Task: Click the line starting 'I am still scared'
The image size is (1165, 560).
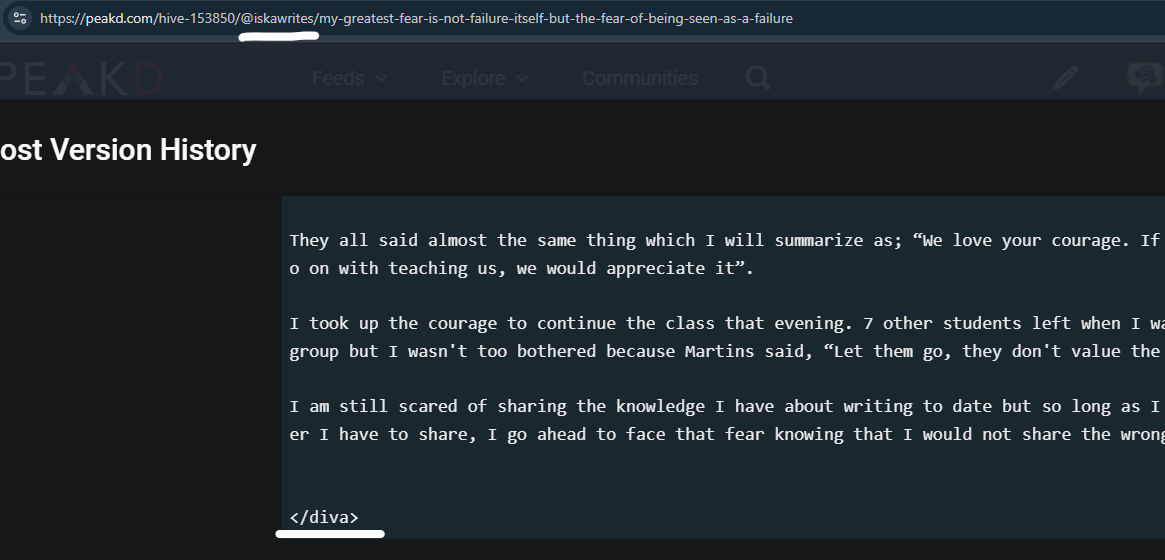Action: [x=727, y=407]
